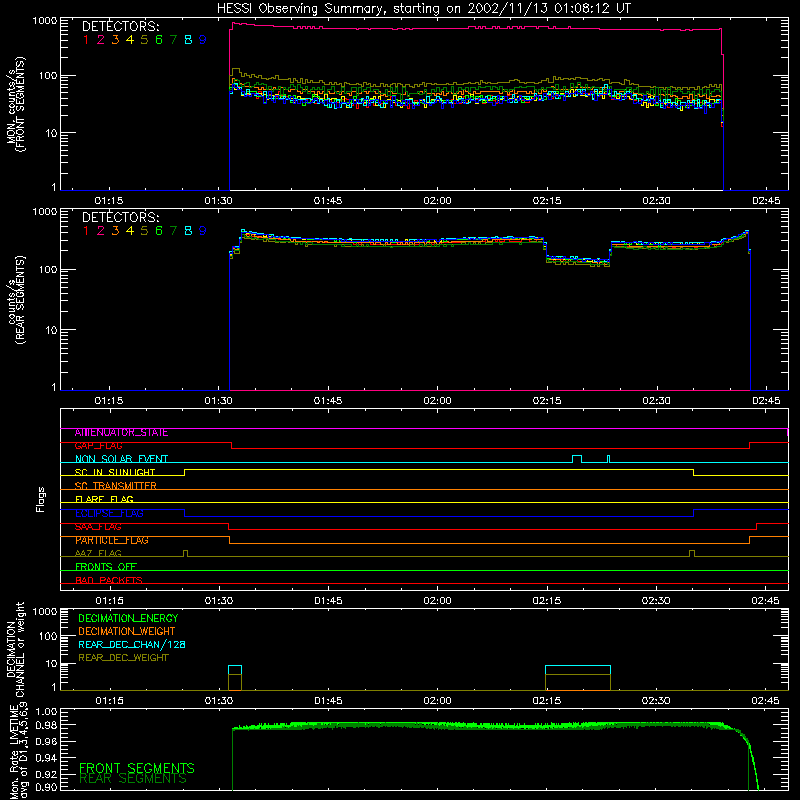This screenshot has width=800, height=800.
Task: Click the REAR_DEC_CHAN/128 legend entry
Action: tap(132, 644)
